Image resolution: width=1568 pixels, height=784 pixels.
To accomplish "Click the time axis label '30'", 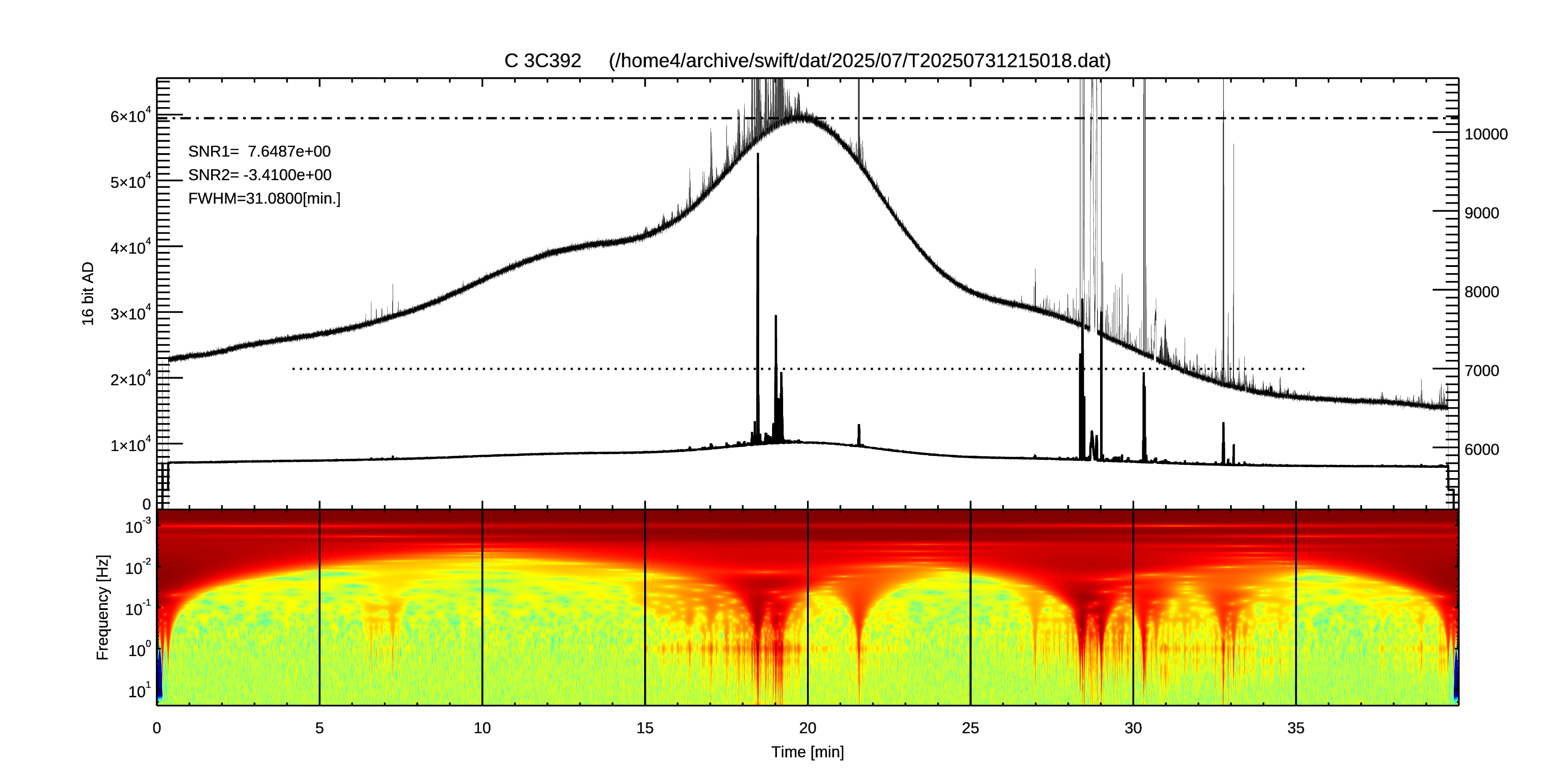I will pos(1133,728).
